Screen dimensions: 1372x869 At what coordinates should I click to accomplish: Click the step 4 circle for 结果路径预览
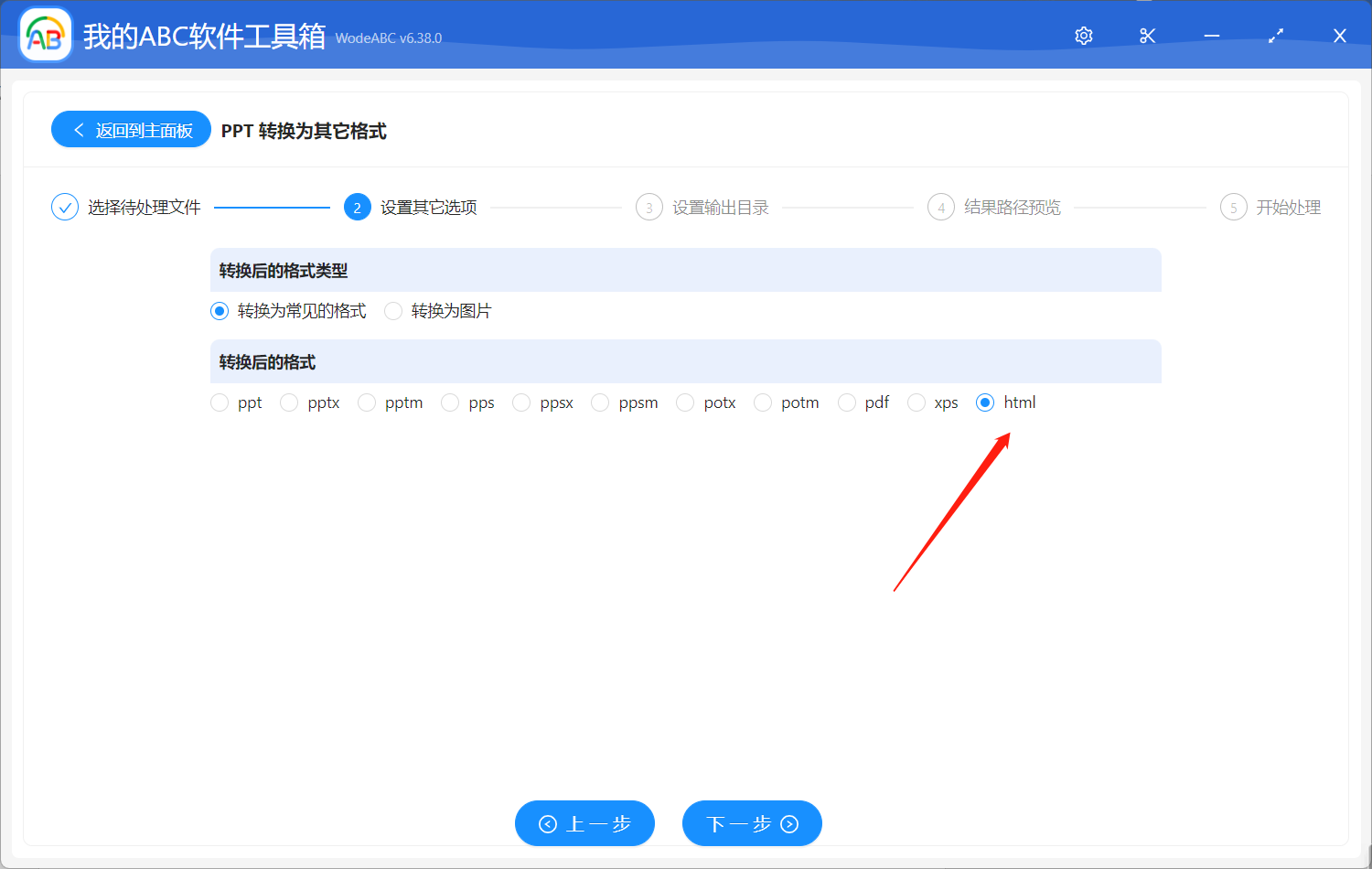pyautogui.click(x=940, y=207)
